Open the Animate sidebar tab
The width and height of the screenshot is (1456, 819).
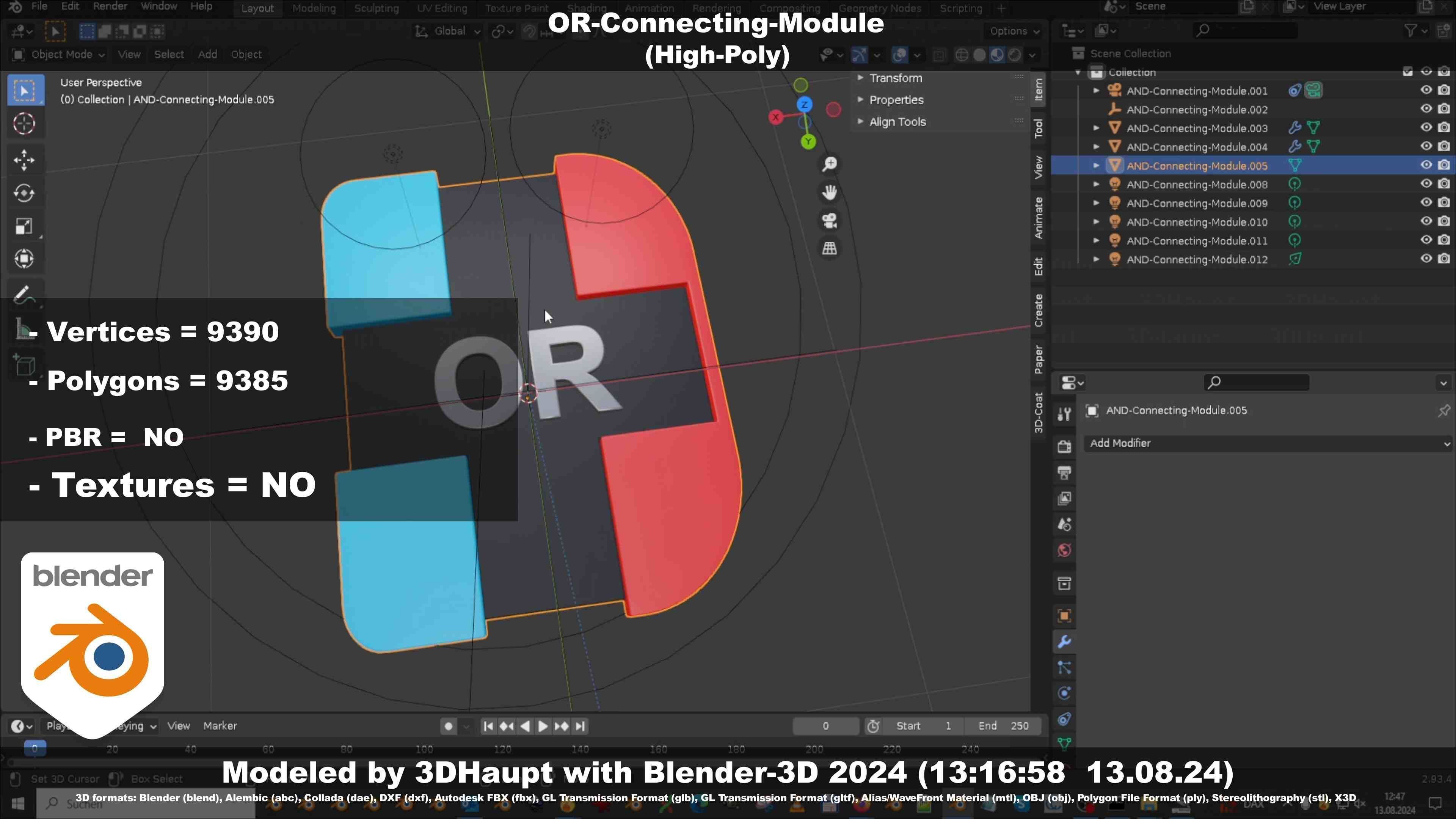pos(1039,218)
